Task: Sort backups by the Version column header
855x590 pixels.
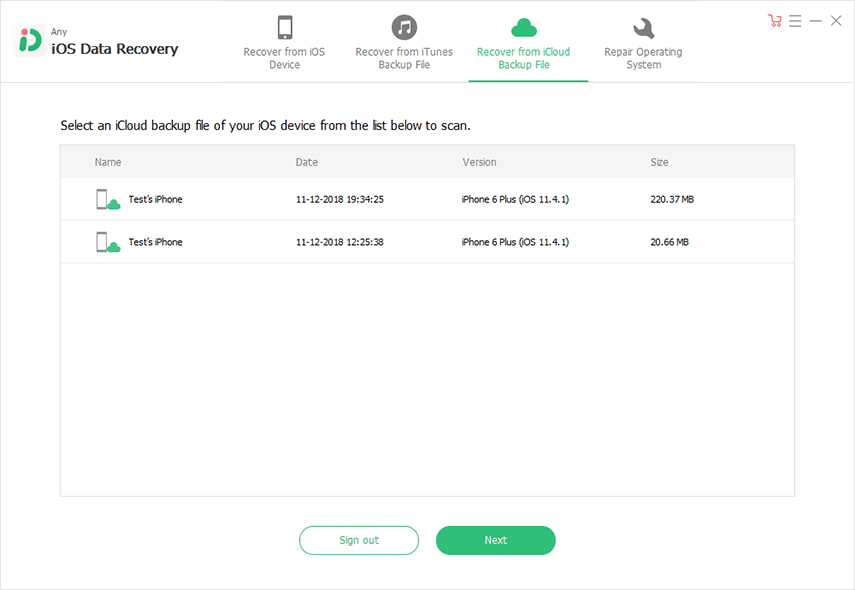Action: point(479,162)
